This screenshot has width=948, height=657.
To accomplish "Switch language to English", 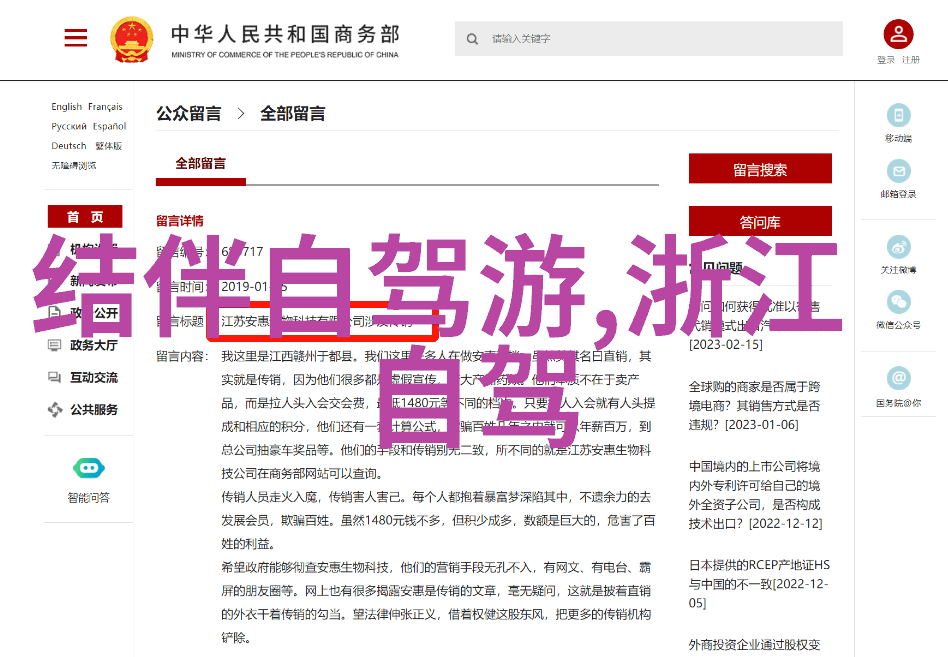I will click(67, 107).
